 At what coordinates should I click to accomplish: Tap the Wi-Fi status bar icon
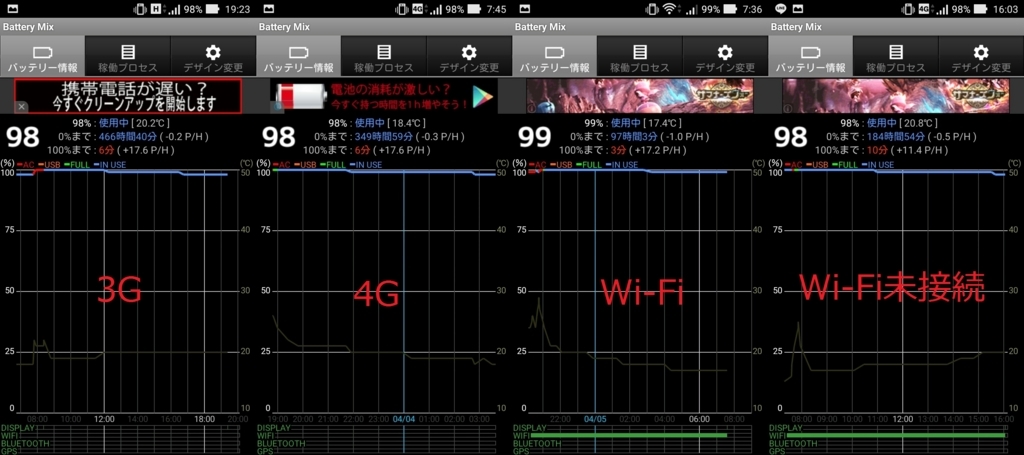(x=669, y=9)
